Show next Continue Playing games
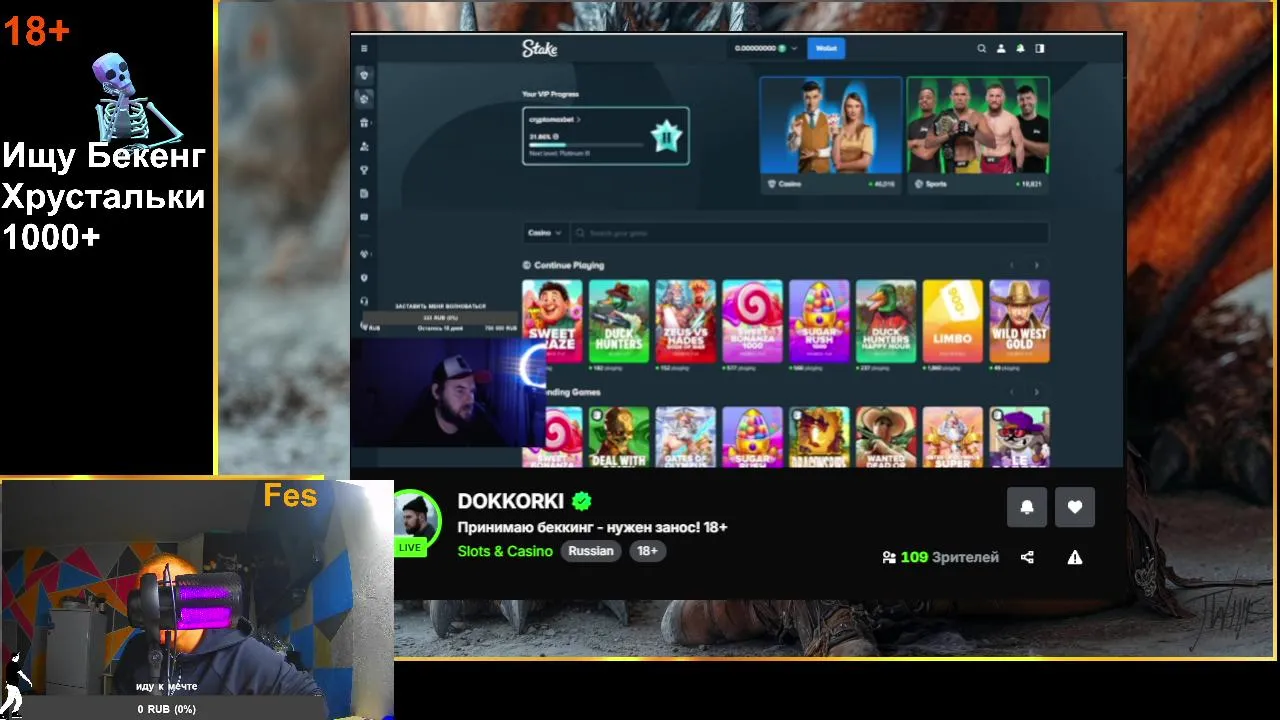 click(1037, 265)
